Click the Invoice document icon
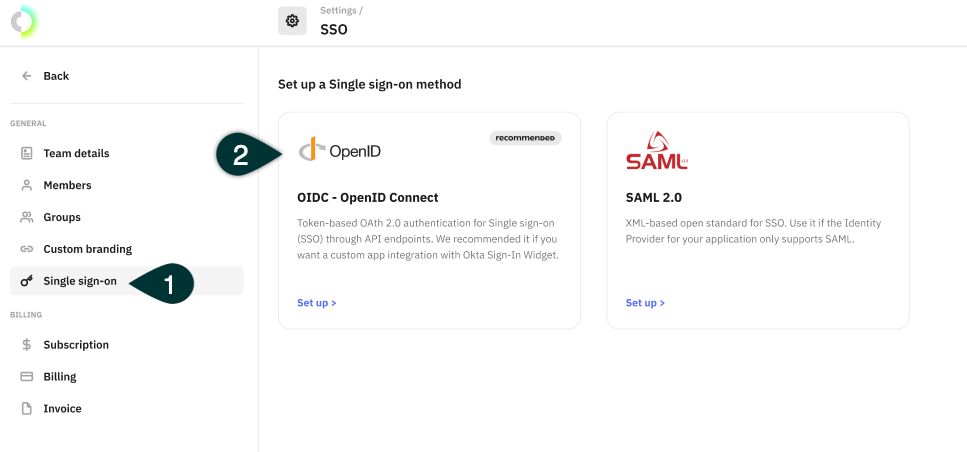This screenshot has width=967, height=452. 27,408
